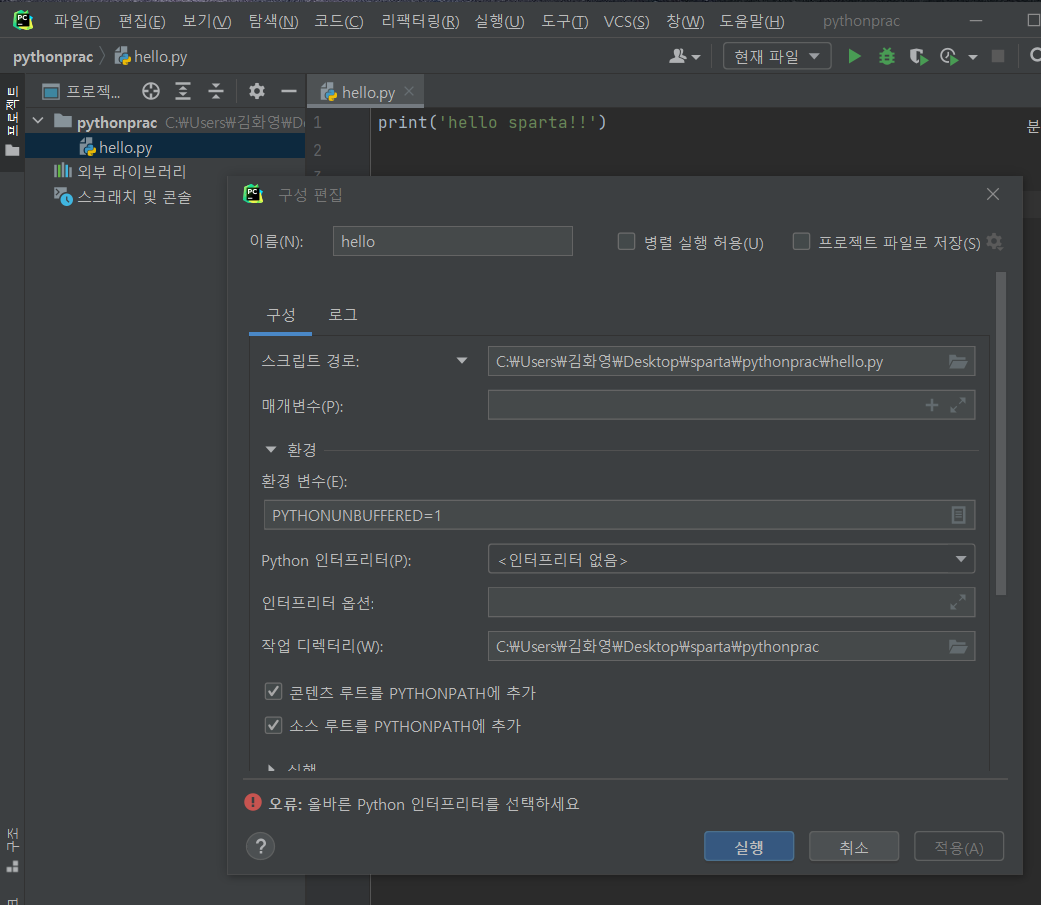Image resolution: width=1041 pixels, height=905 pixels.
Task: Click the 이름 name input field
Action: coord(452,241)
